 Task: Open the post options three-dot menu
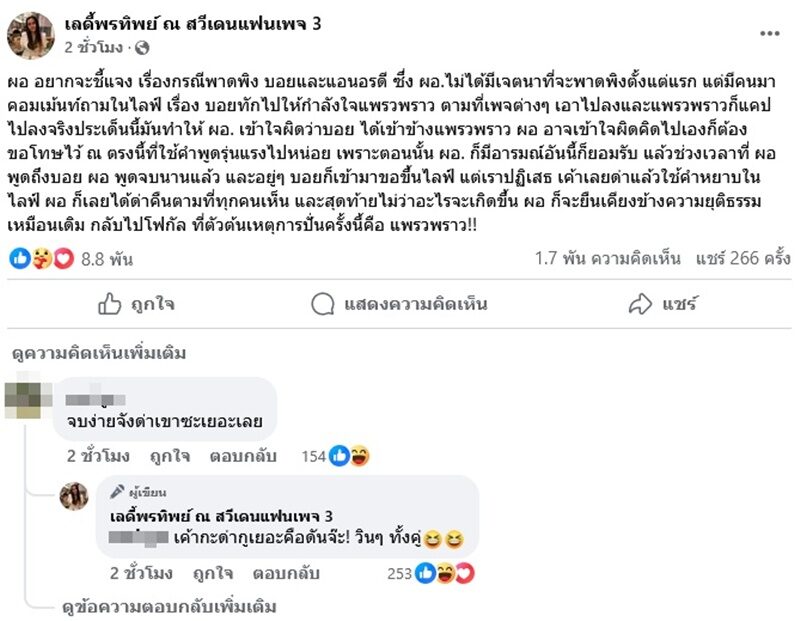coord(768,32)
